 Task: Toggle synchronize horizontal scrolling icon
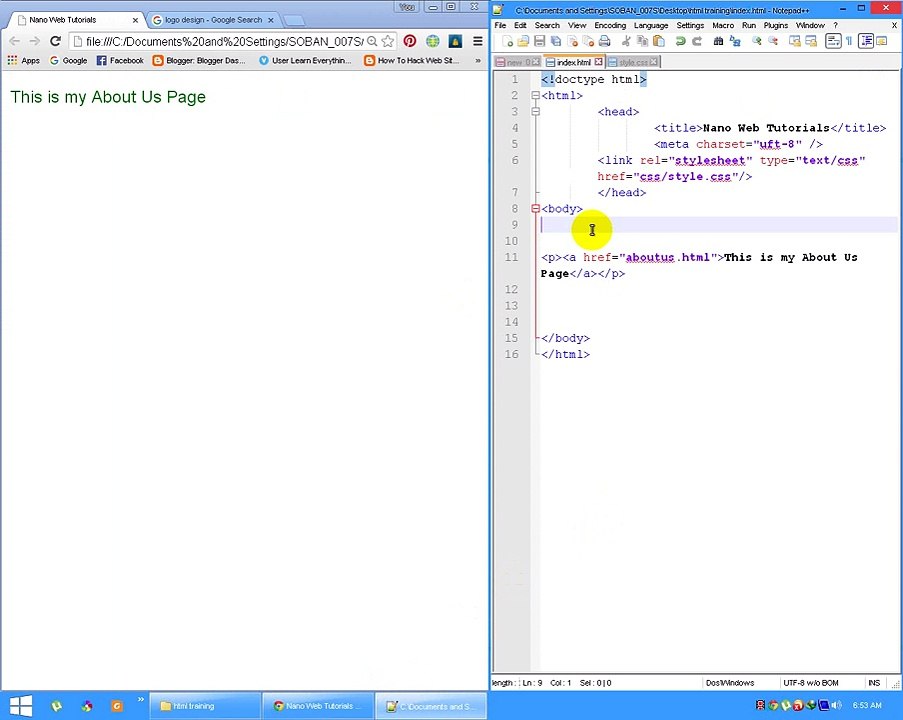(811, 41)
